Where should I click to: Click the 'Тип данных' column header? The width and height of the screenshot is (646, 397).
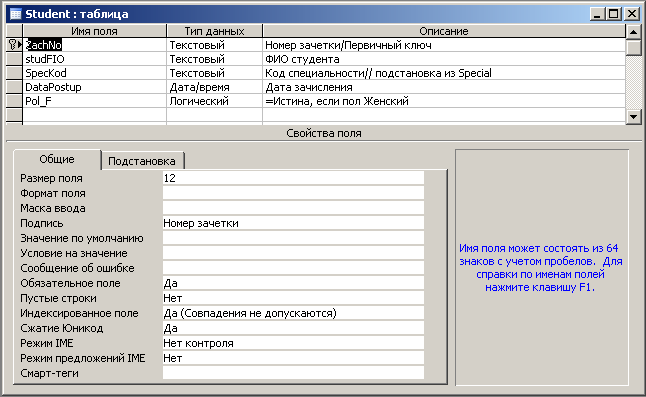[215, 31]
